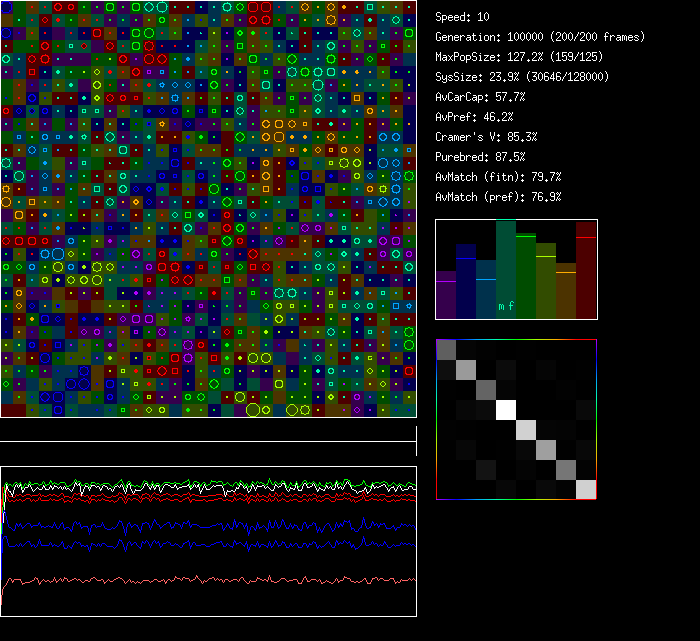
Task: Click the SysSize percentage line
Action: [522, 77]
